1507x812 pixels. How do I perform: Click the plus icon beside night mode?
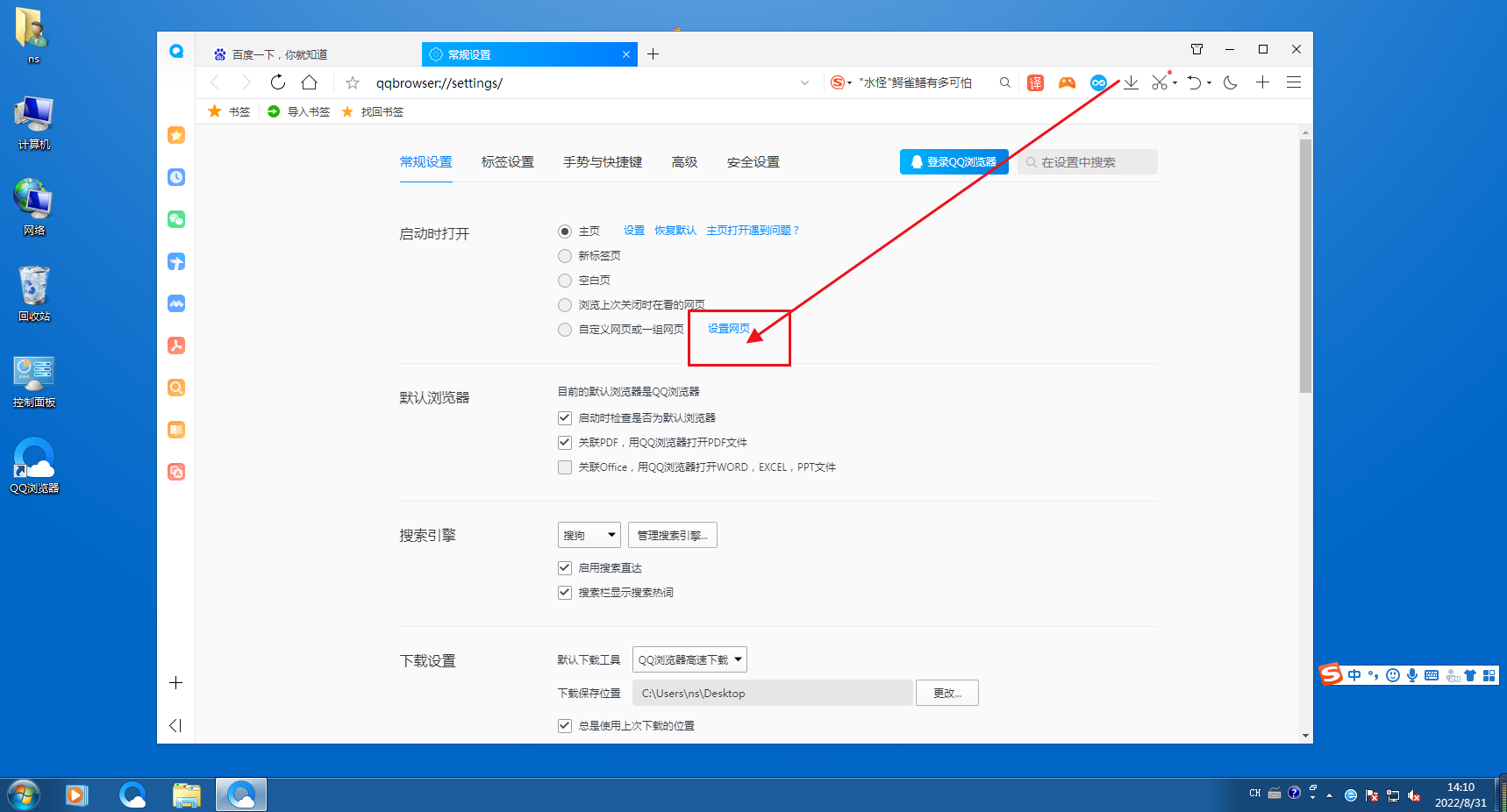pyautogui.click(x=1263, y=82)
